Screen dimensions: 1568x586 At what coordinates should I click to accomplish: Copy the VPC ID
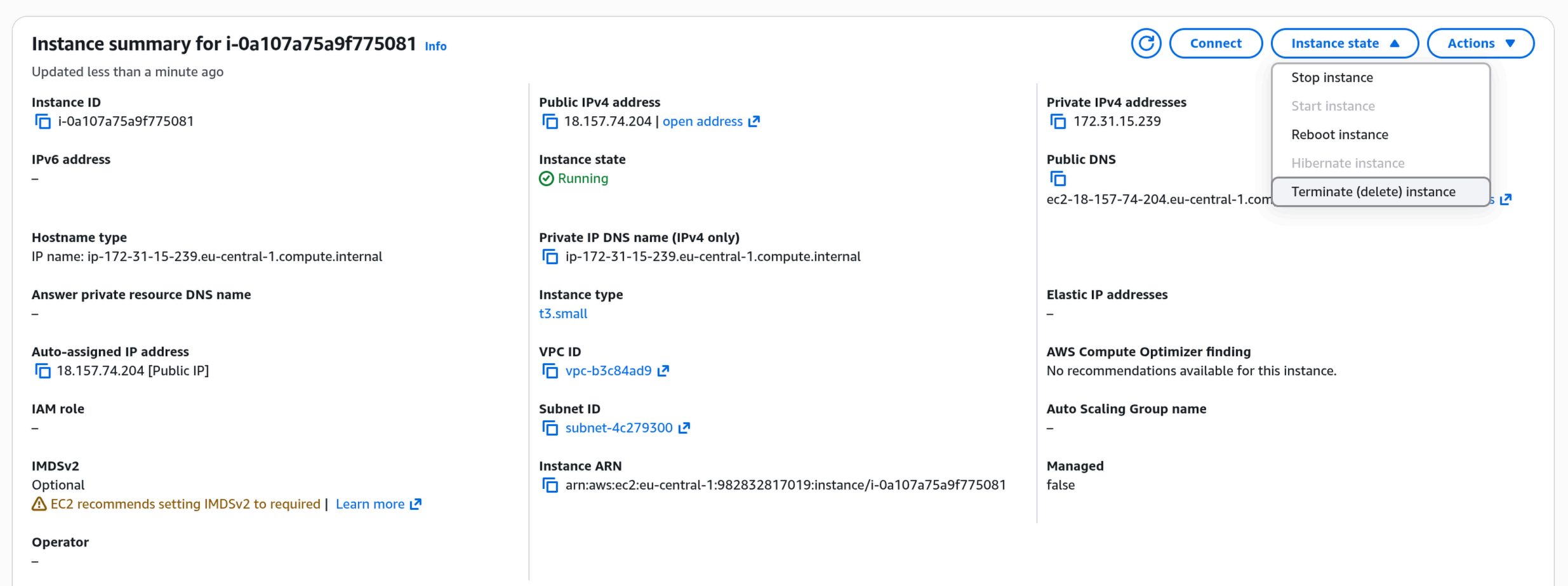point(550,370)
